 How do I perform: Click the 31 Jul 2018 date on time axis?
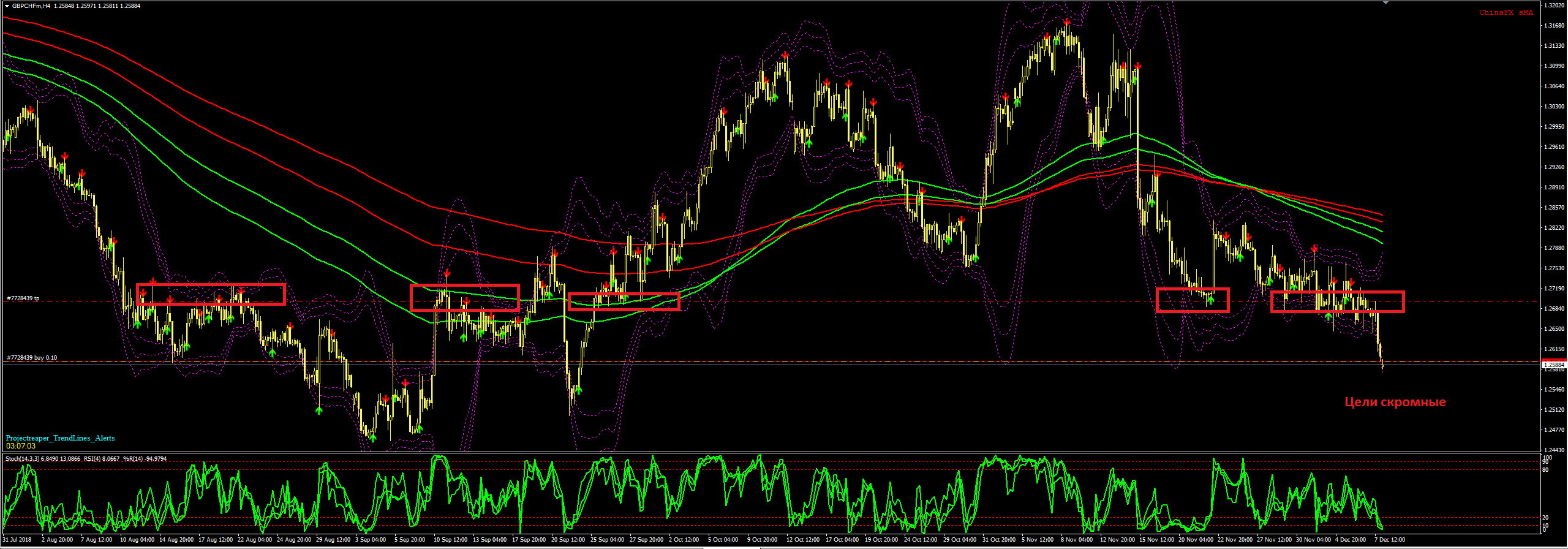click(x=17, y=540)
